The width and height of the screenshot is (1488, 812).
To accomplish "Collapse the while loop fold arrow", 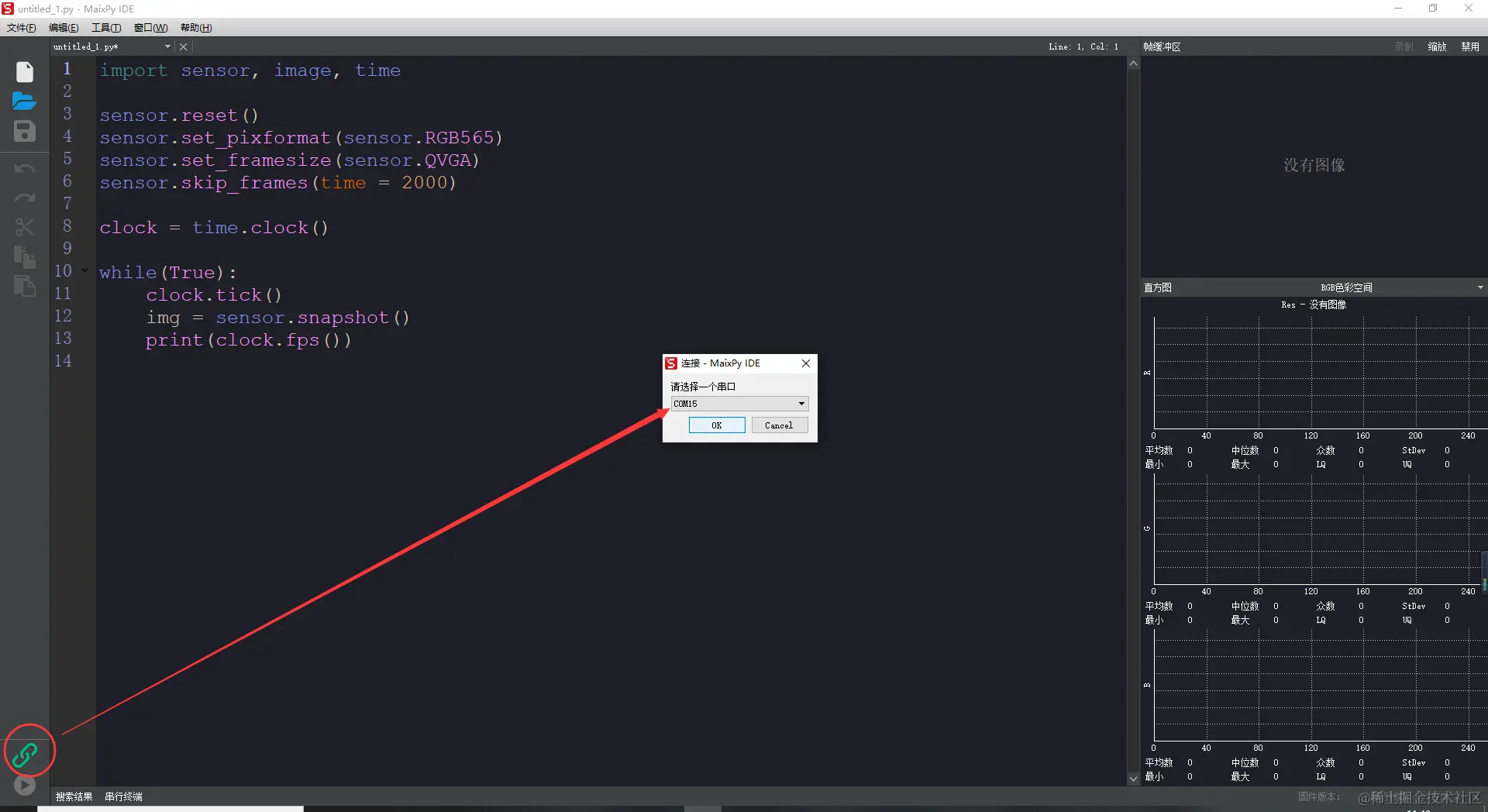I will click(x=84, y=271).
